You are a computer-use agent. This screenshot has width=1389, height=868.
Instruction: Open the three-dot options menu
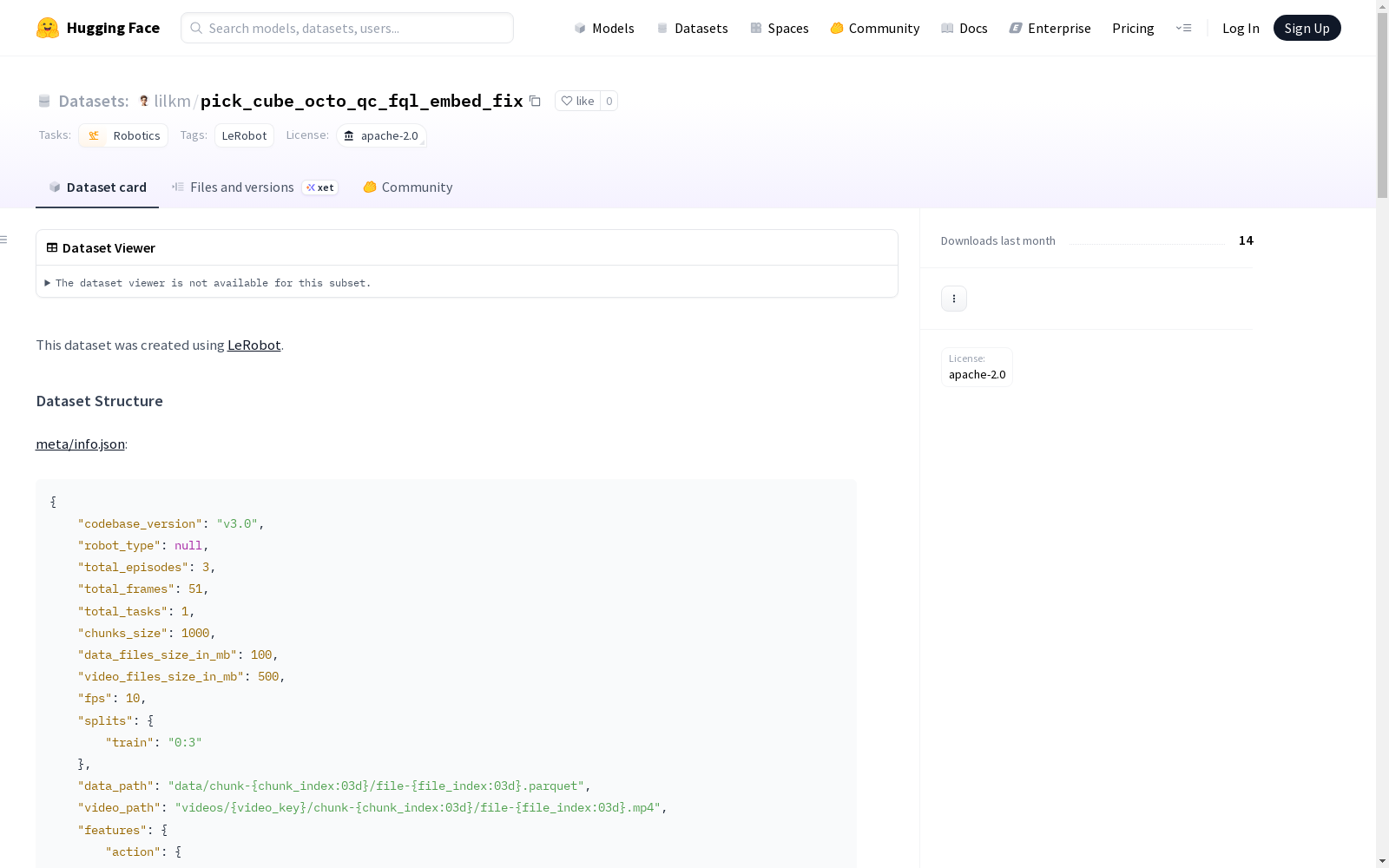pos(954,299)
